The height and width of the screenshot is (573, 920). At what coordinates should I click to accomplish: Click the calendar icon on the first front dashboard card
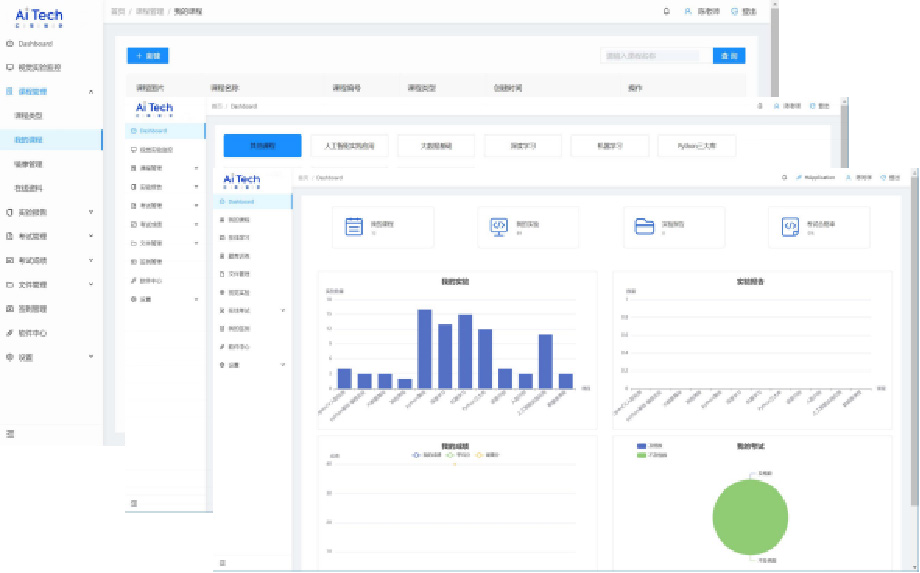click(x=354, y=226)
